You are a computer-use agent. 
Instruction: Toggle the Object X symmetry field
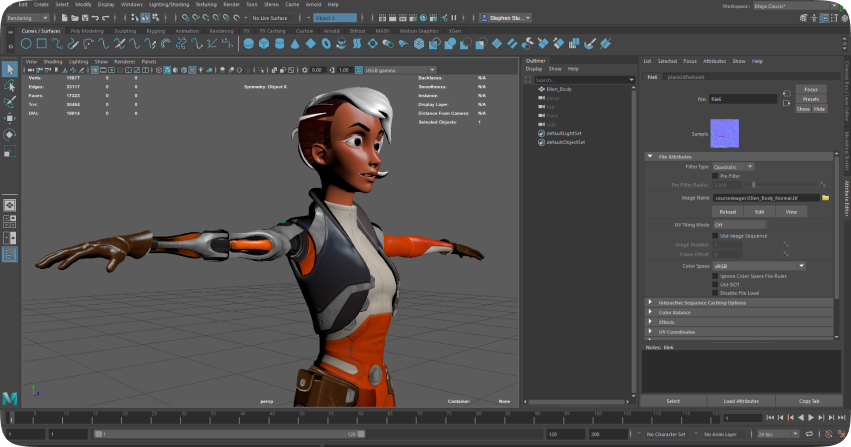[335, 18]
